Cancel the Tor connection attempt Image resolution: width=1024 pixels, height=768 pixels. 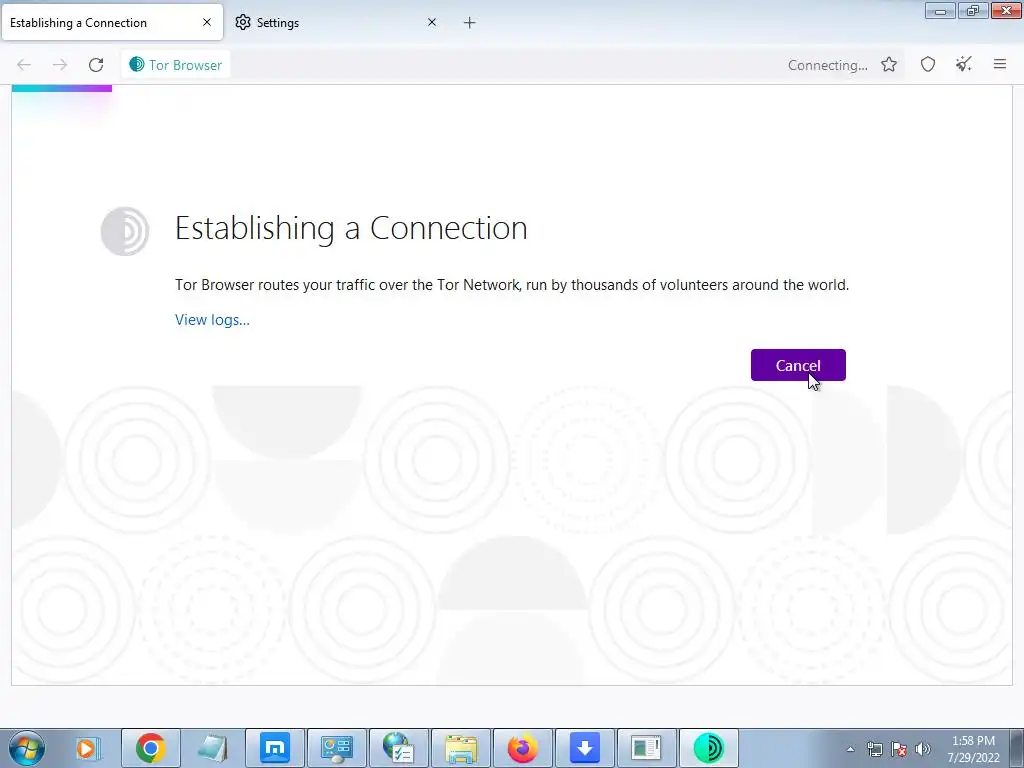pyautogui.click(x=798, y=365)
